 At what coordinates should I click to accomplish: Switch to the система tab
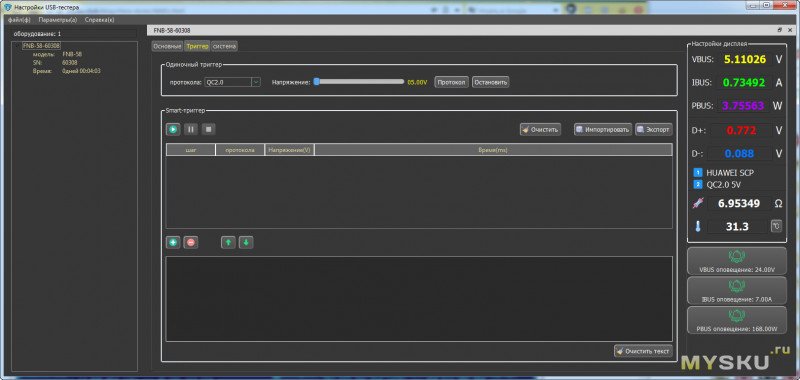pos(224,46)
